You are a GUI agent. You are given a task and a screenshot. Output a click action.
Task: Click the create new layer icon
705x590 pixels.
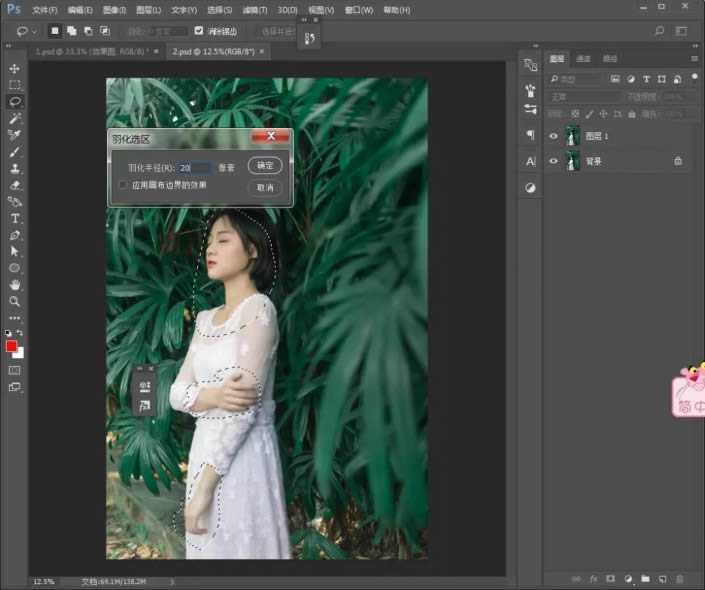click(662, 578)
